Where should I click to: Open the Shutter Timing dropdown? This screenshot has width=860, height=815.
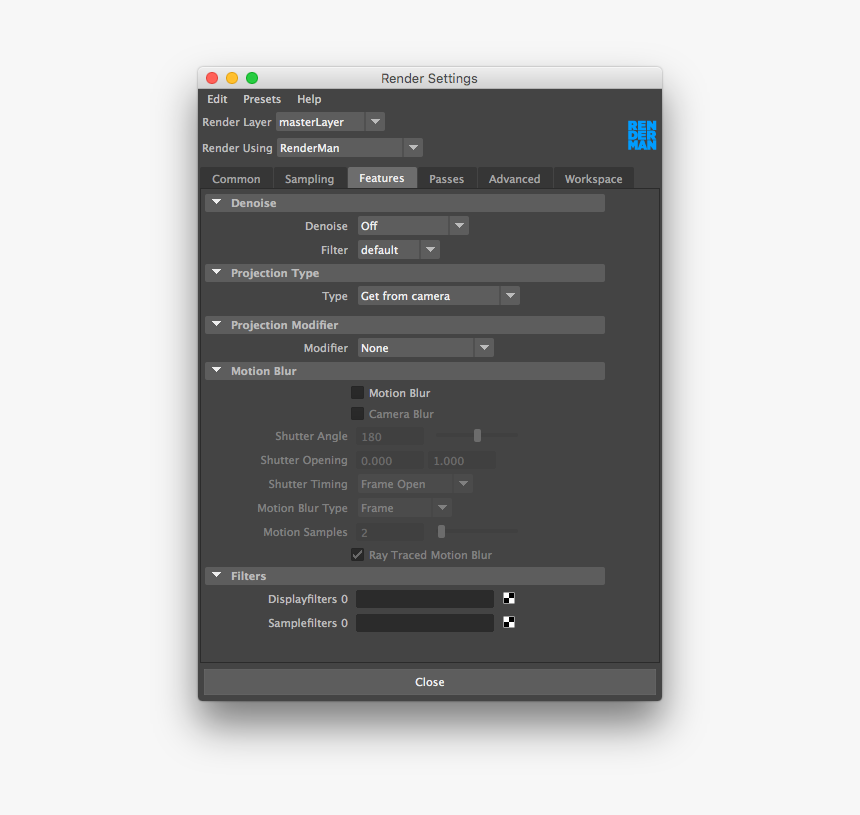(415, 484)
